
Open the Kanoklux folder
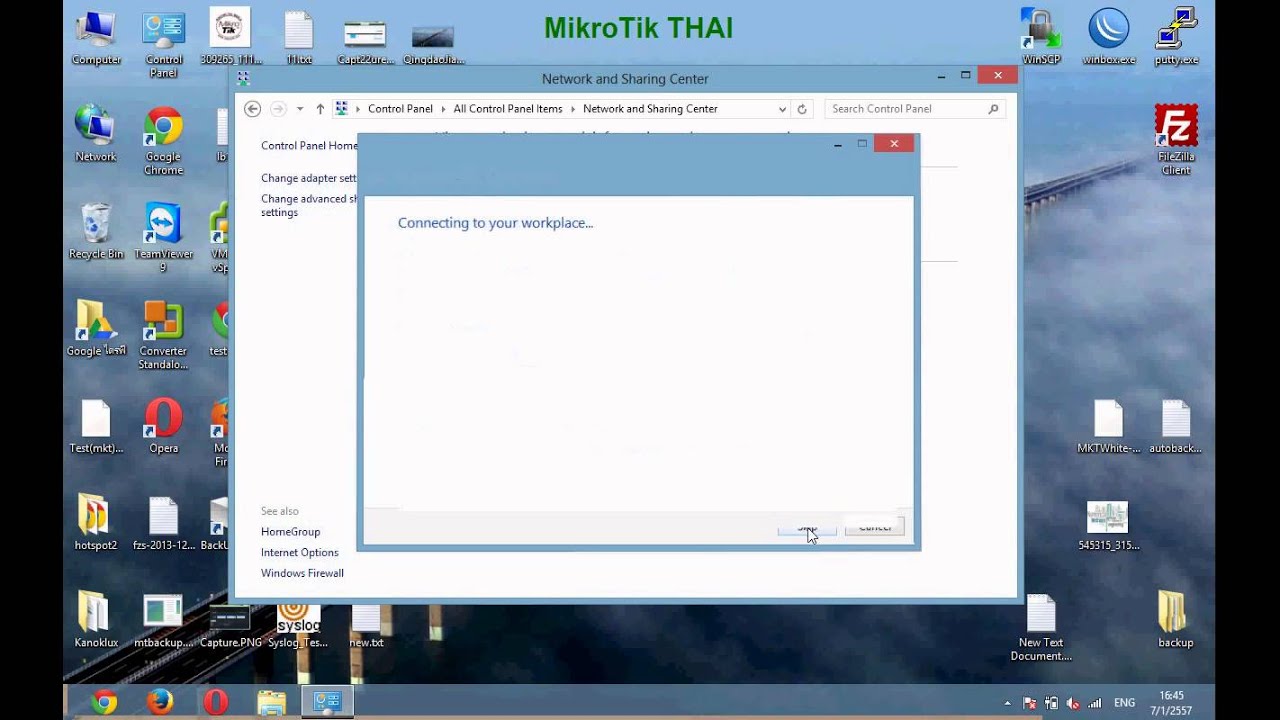pyautogui.click(x=96, y=620)
